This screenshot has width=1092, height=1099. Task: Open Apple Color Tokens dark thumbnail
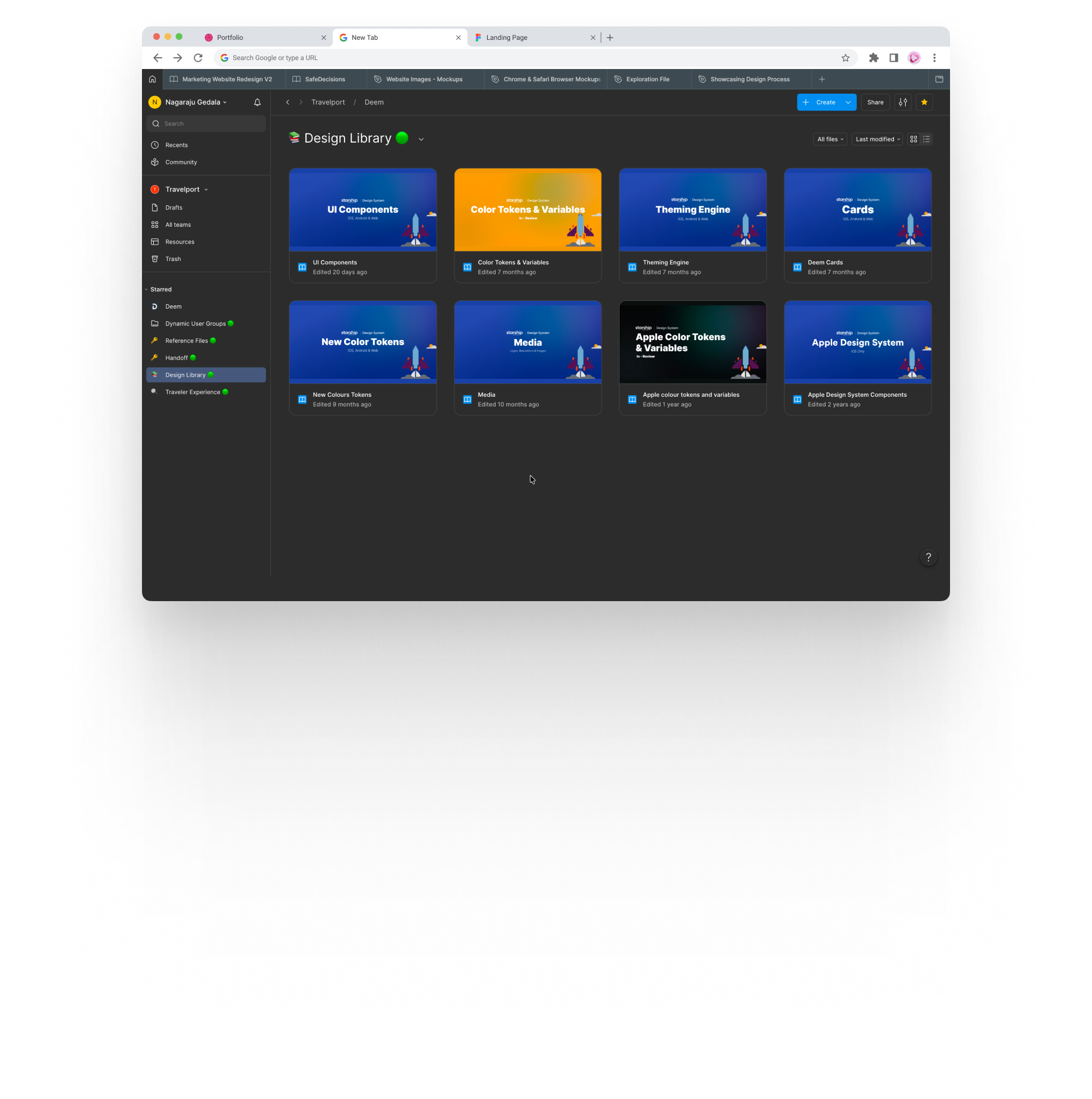[x=692, y=342]
